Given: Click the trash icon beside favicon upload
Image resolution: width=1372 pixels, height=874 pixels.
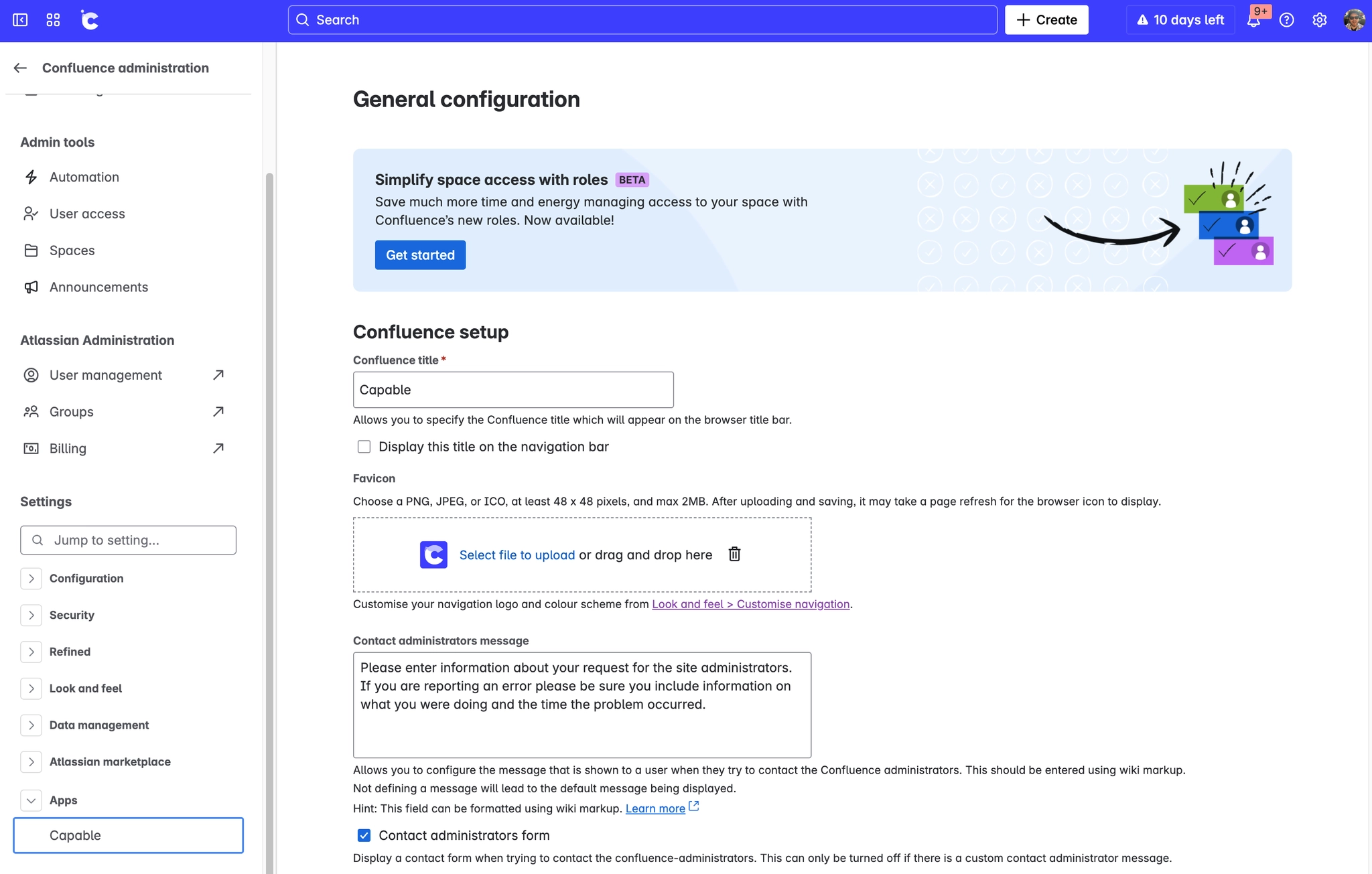Looking at the screenshot, I should click(734, 555).
